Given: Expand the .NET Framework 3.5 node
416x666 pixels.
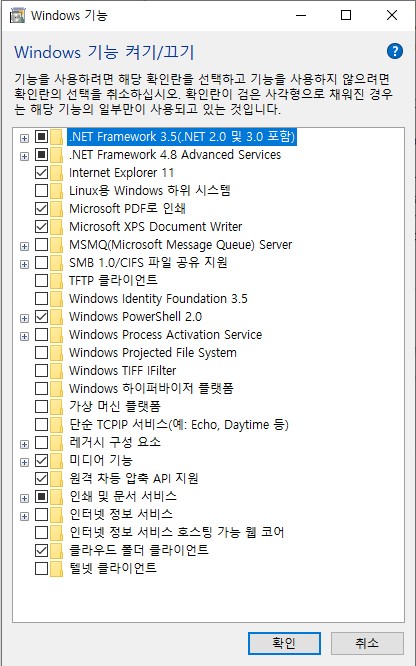Looking at the screenshot, I should 25,138.
